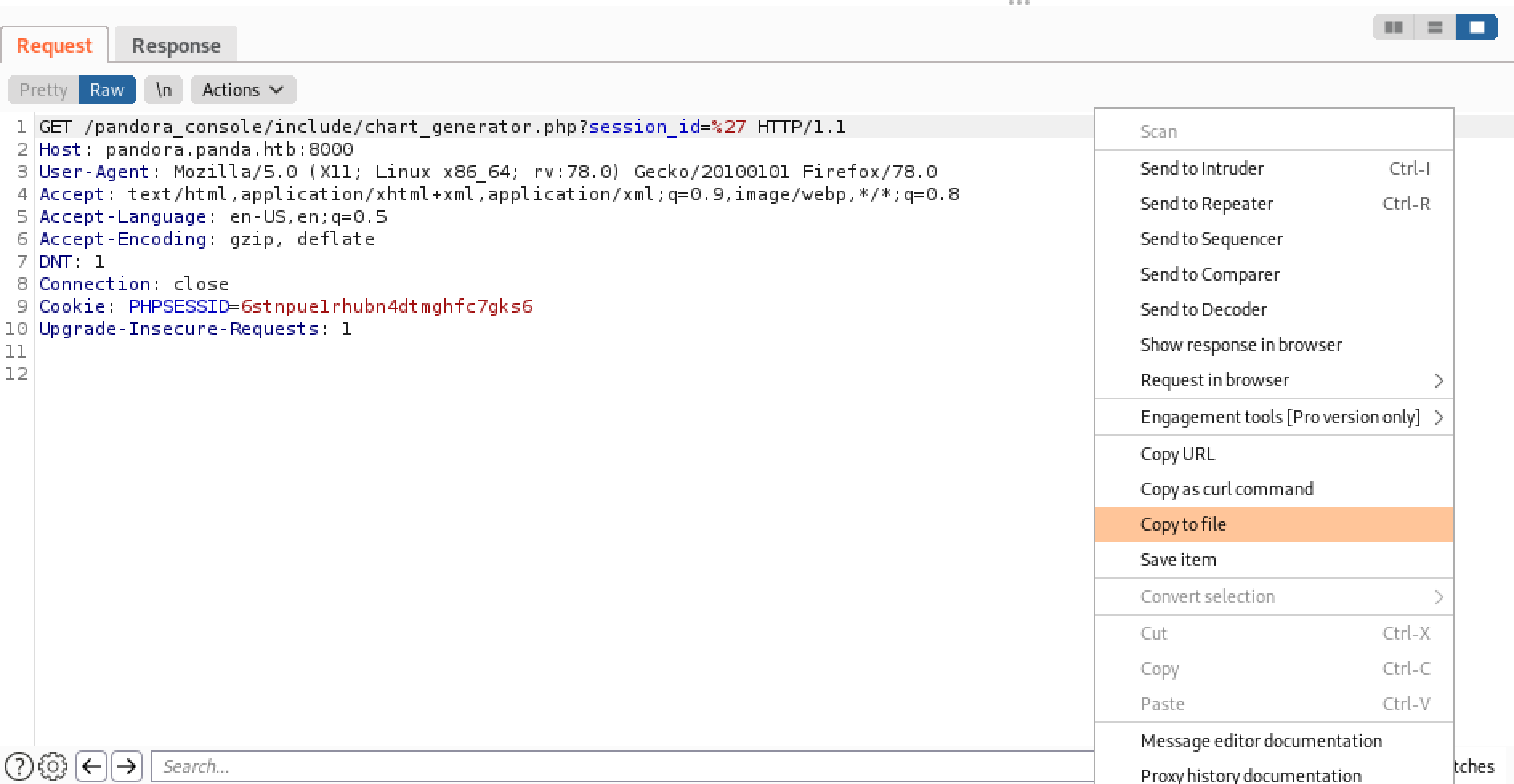The width and height of the screenshot is (1514, 784).
Task: Click the Accept text/html header line
Action: pyautogui.click(x=499, y=194)
